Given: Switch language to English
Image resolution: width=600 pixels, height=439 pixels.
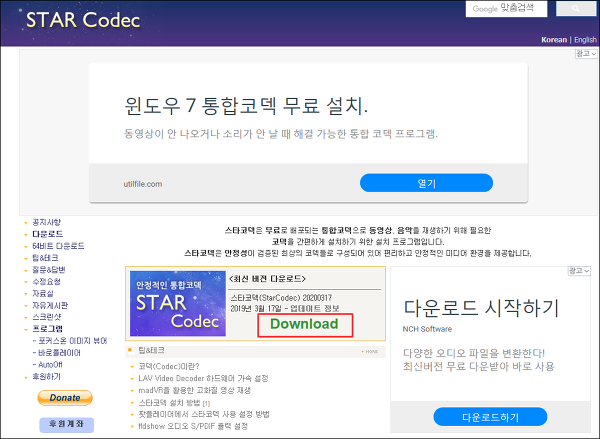Looking at the screenshot, I should click(x=585, y=40).
